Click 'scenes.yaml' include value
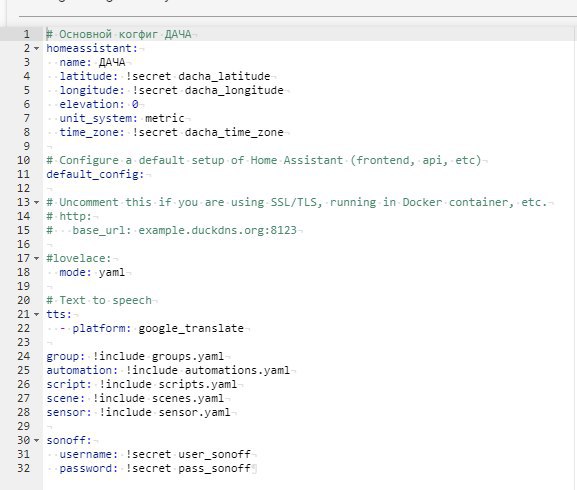The image size is (577, 490). [x=188, y=398]
